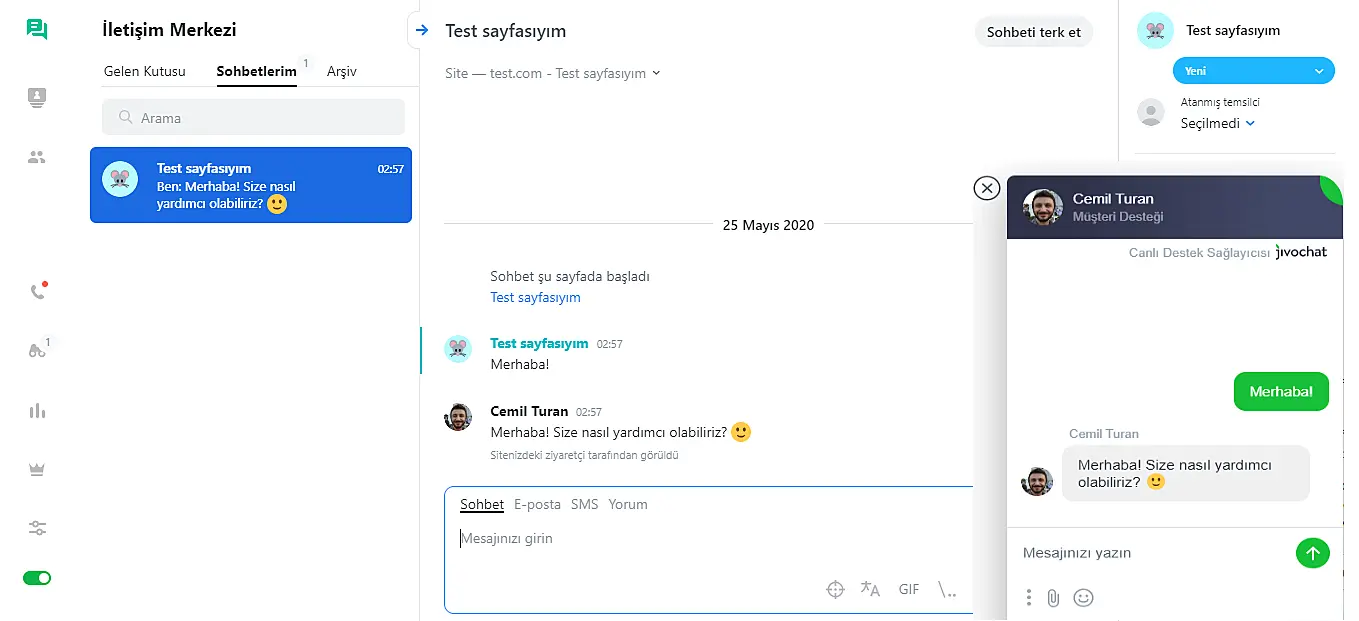
Task: Click the GIF button in message editor
Action: tap(908, 590)
